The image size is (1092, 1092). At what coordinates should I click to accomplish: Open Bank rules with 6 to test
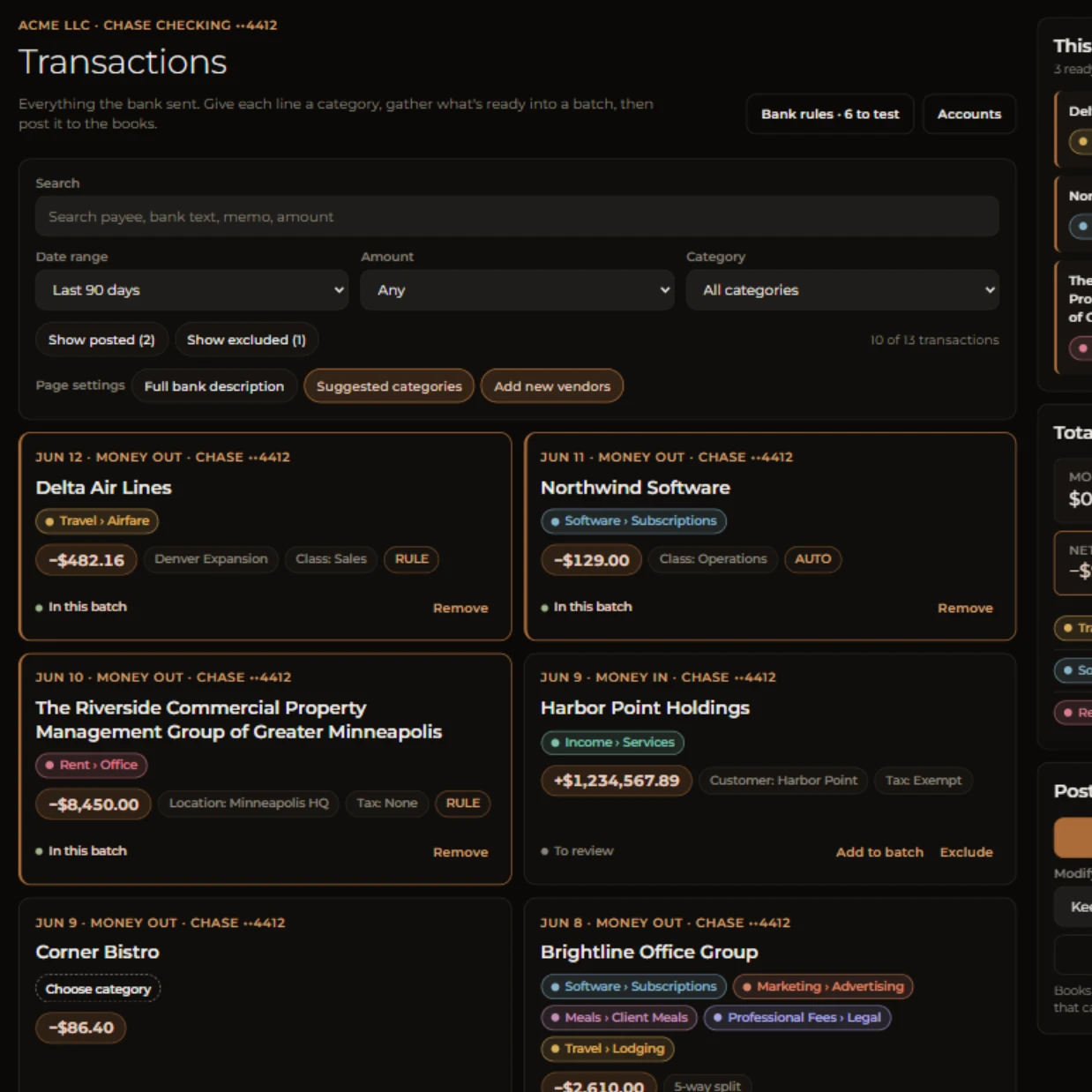coord(830,114)
